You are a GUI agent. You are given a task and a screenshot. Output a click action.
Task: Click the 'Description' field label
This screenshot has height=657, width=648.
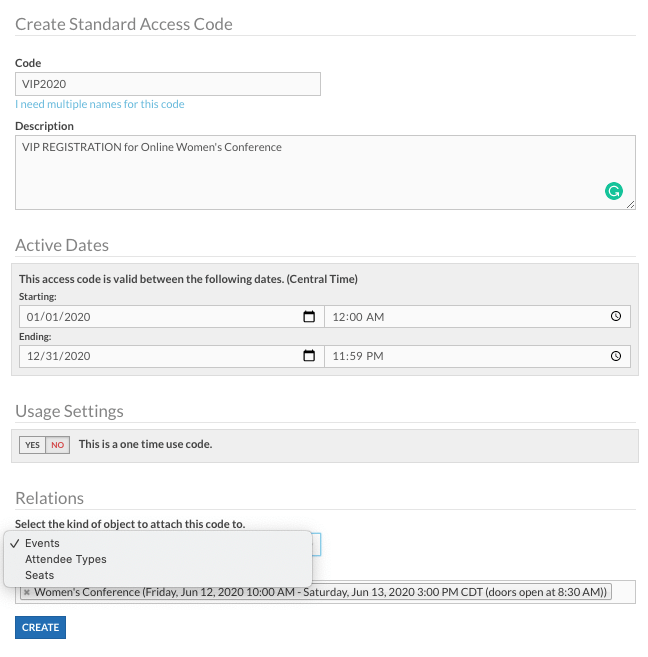tap(44, 126)
